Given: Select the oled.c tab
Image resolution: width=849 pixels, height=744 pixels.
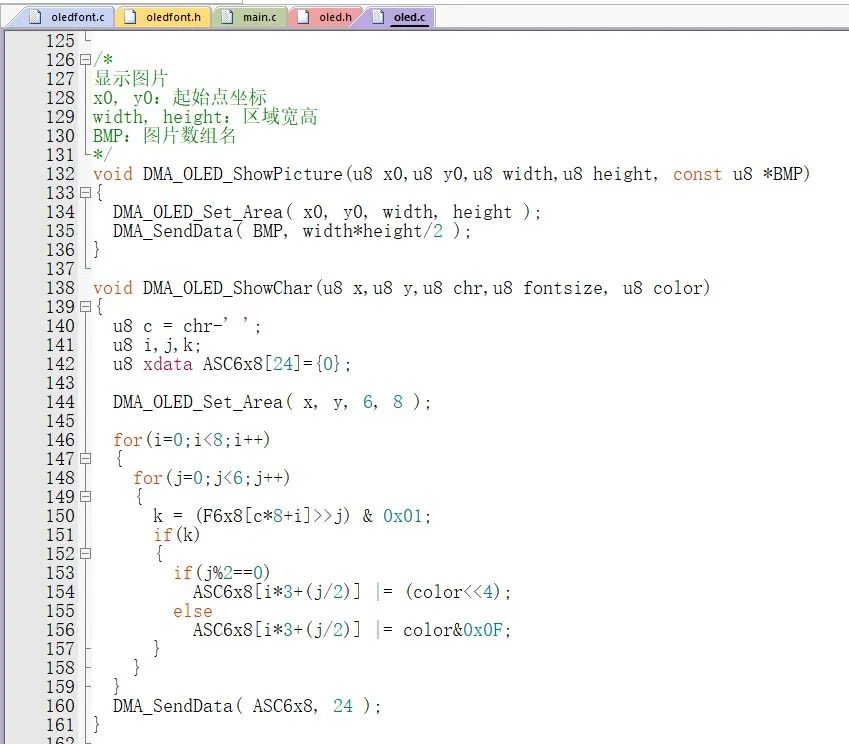Looking at the screenshot, I should pyautogui.click(x=402, y=17).
